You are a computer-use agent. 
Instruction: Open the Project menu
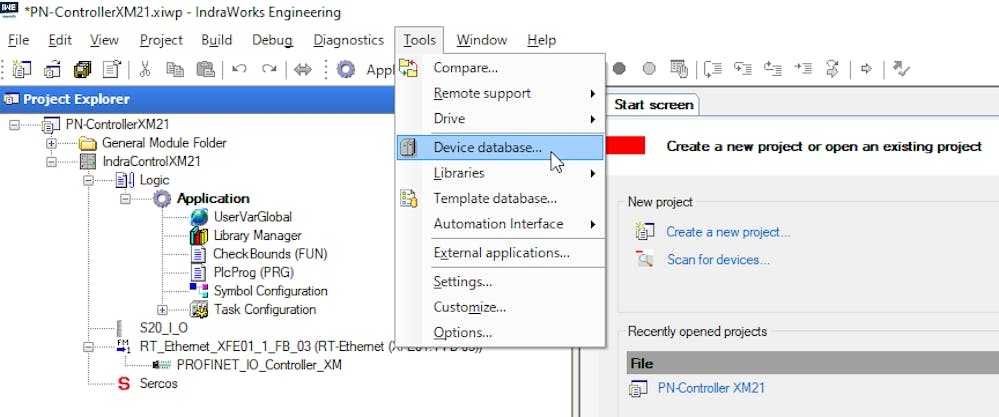161,40
